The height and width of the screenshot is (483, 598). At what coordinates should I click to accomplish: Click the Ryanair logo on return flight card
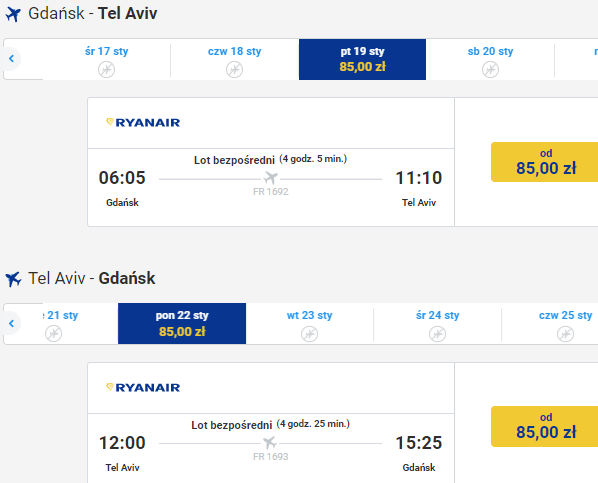pyautogui.click(x=143, y=388)
